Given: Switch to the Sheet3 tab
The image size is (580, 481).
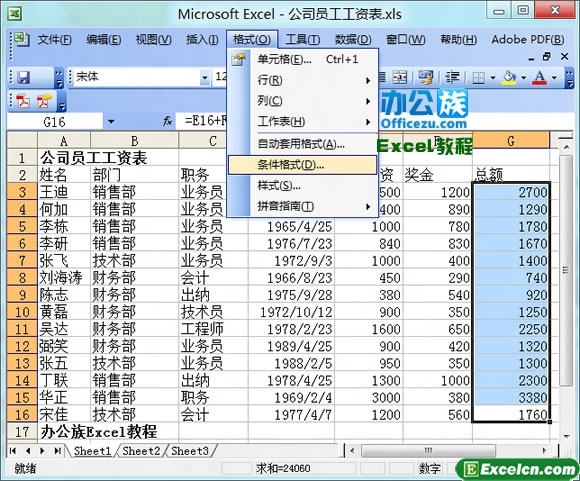Looking at the screenshot, I should point(190,451).
